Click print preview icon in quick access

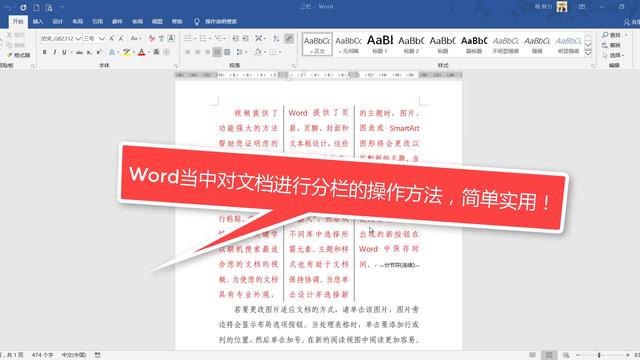click(49, 7)
